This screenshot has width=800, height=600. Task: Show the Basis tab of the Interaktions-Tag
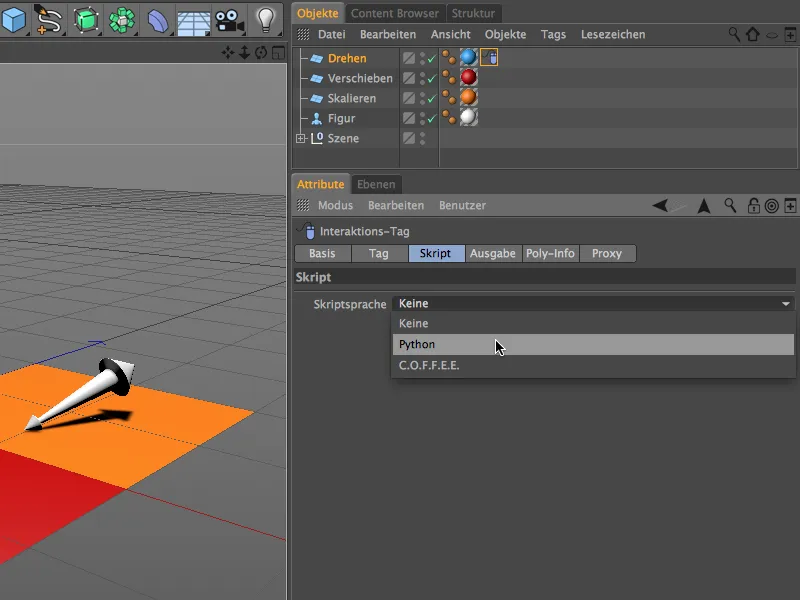(322, 254)
